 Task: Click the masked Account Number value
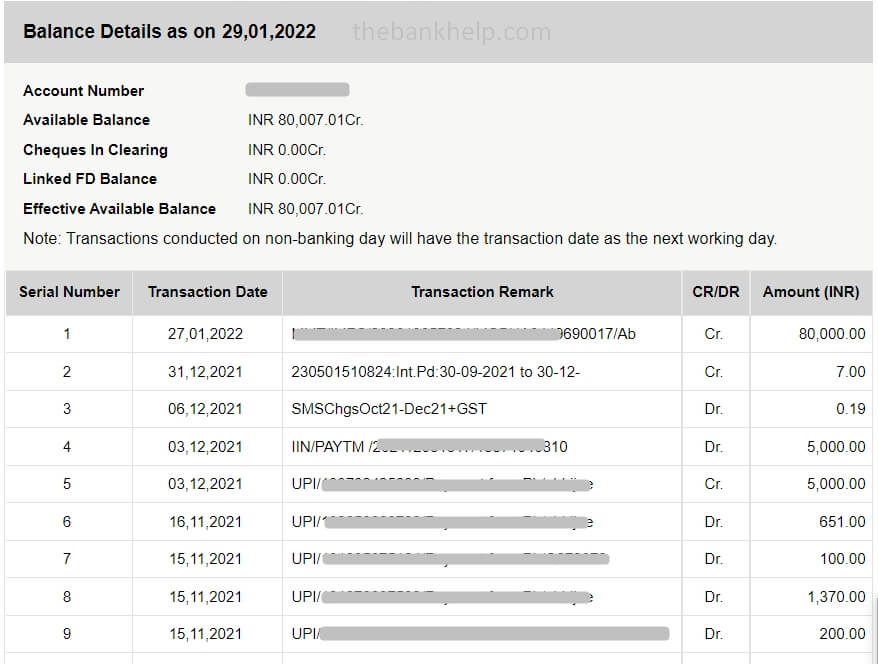[297, 90]
